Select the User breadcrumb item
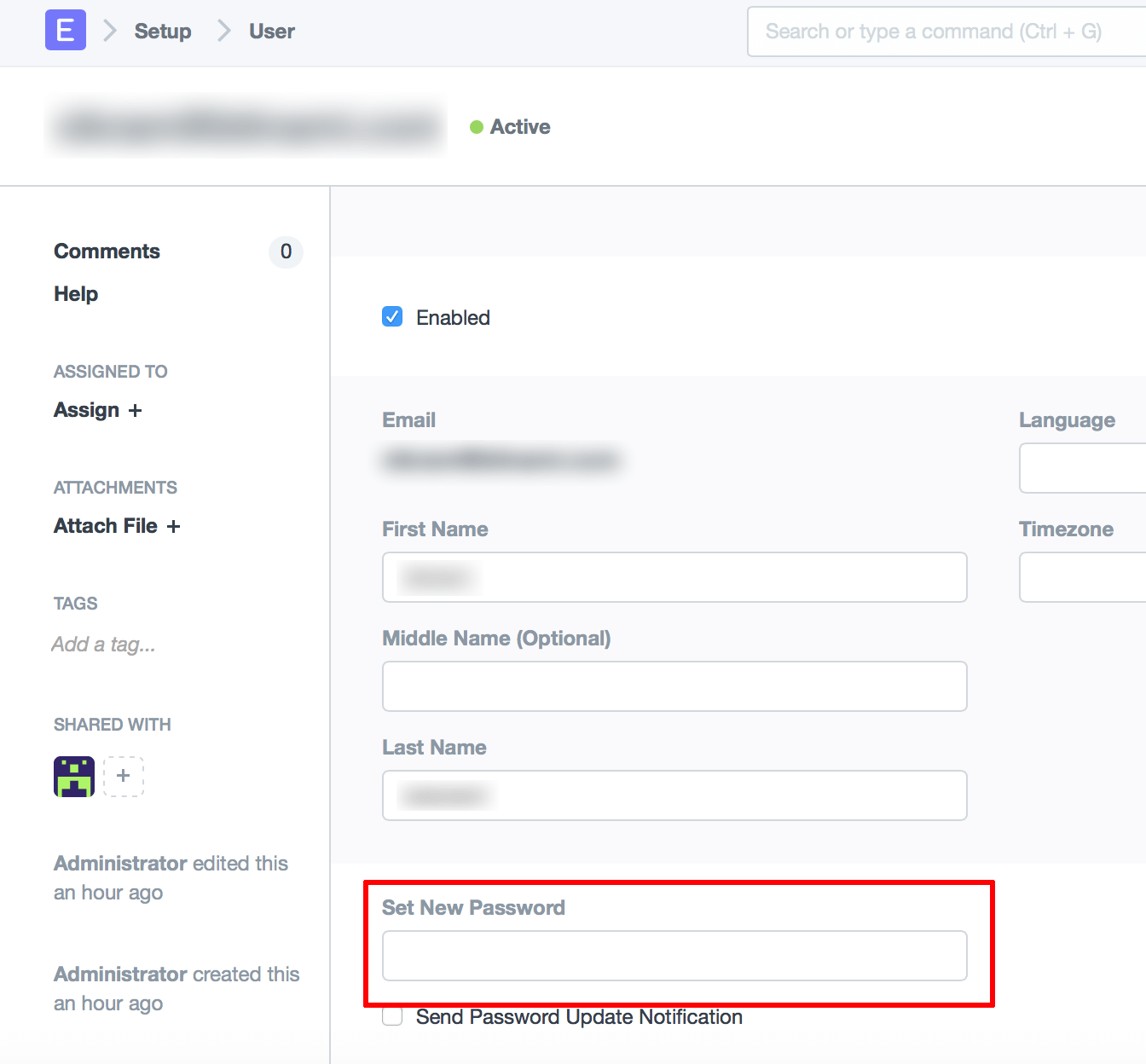Viewport: 1146px width, 1064px height. pyautogui.click(x=270, y=31)
